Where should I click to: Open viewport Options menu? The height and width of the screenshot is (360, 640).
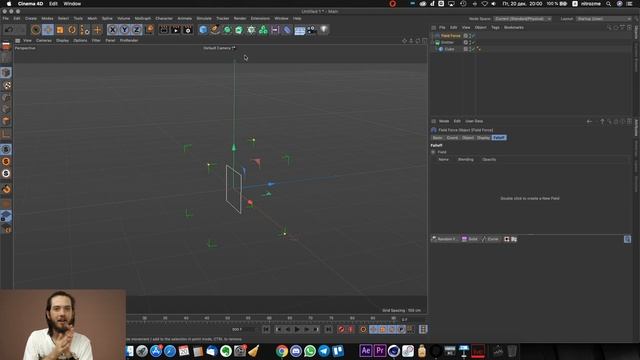click(x=80, y=40)
